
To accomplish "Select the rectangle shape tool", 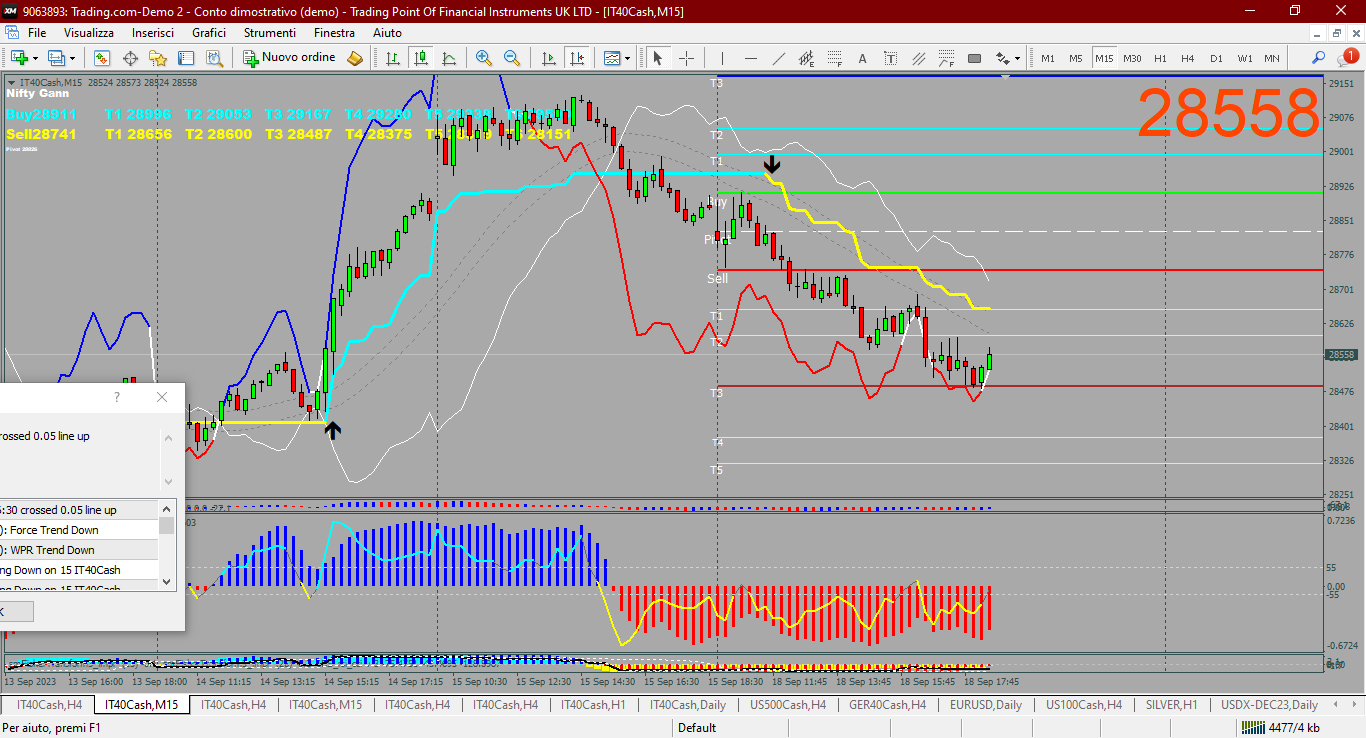I will tap(974, 58).
